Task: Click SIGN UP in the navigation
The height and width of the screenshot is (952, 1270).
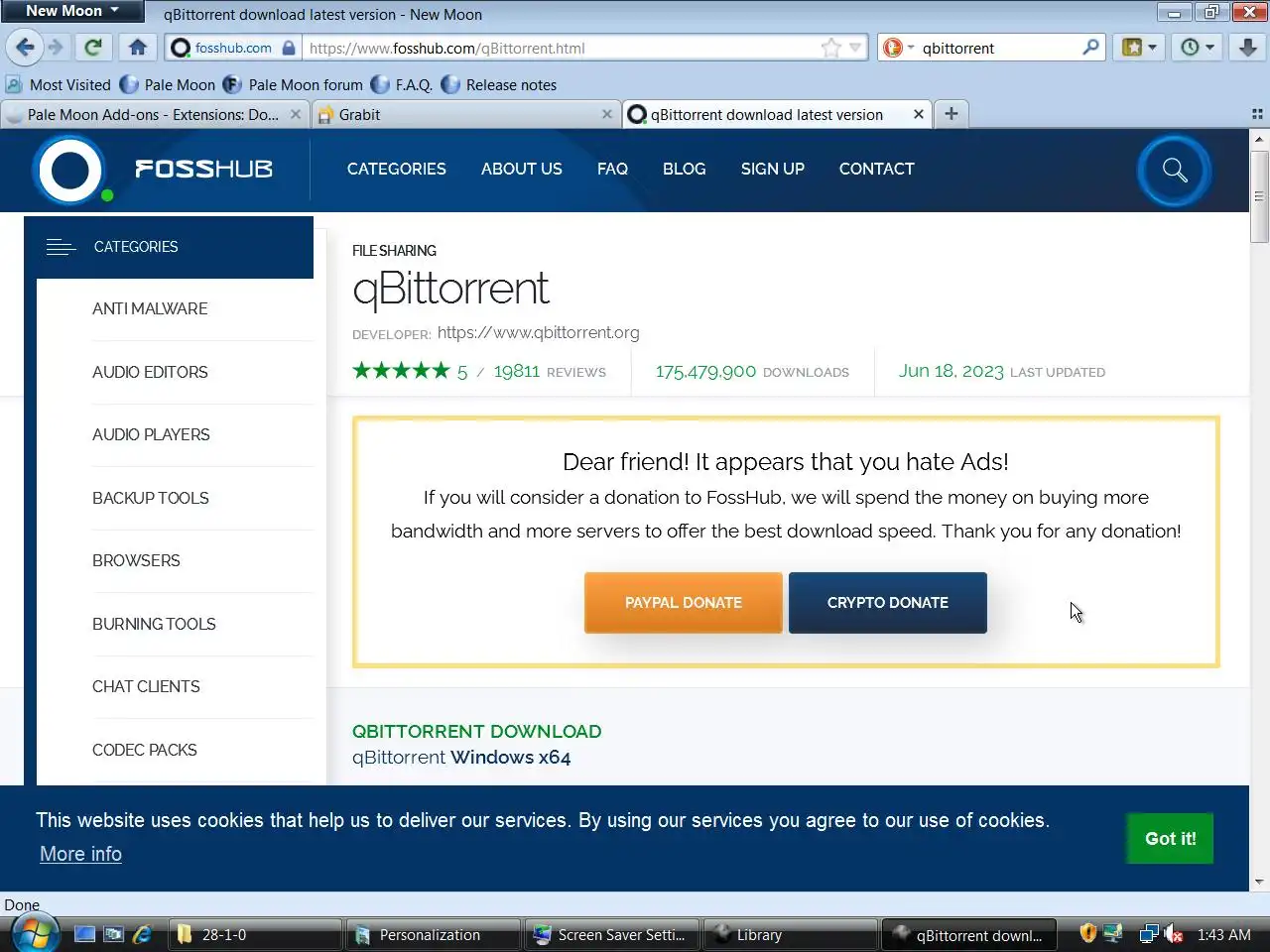Action: click(x=773, y=170)
